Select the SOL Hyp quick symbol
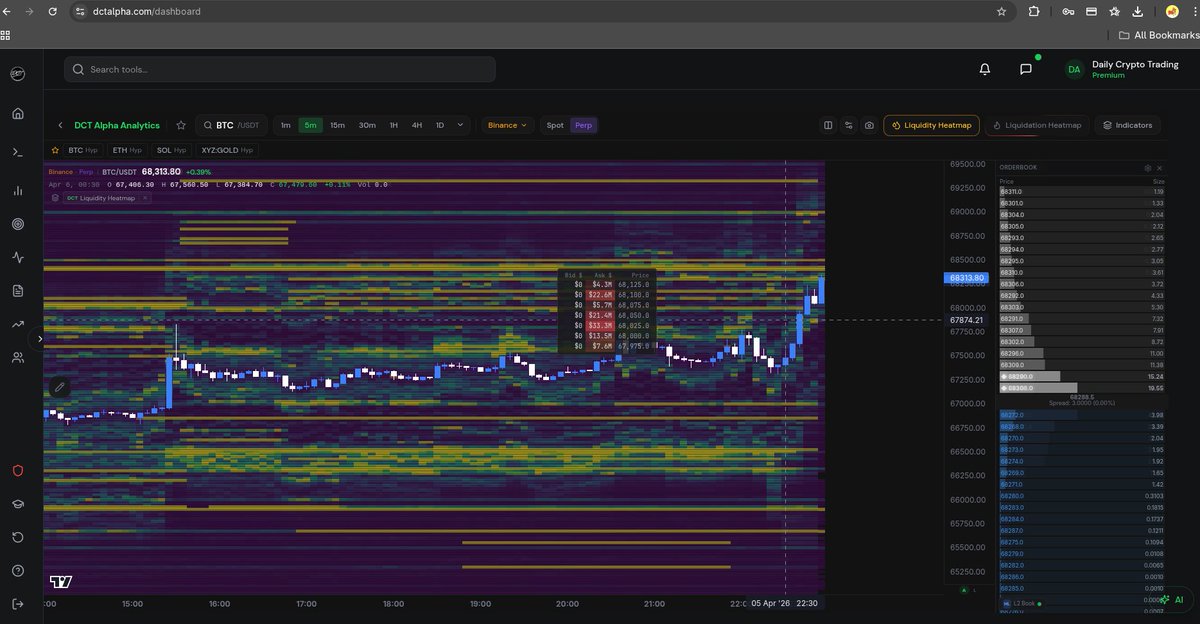 point(171,150)
